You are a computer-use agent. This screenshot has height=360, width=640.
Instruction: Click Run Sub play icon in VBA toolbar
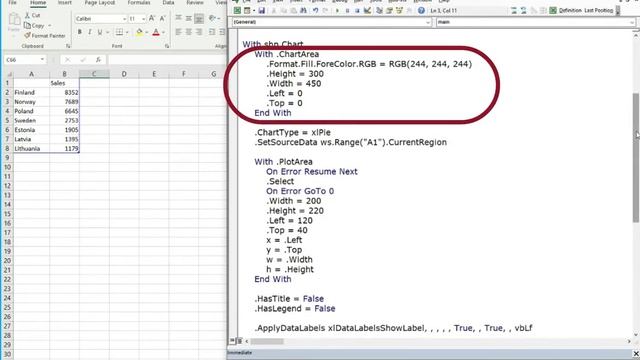(x=337, y=10)
